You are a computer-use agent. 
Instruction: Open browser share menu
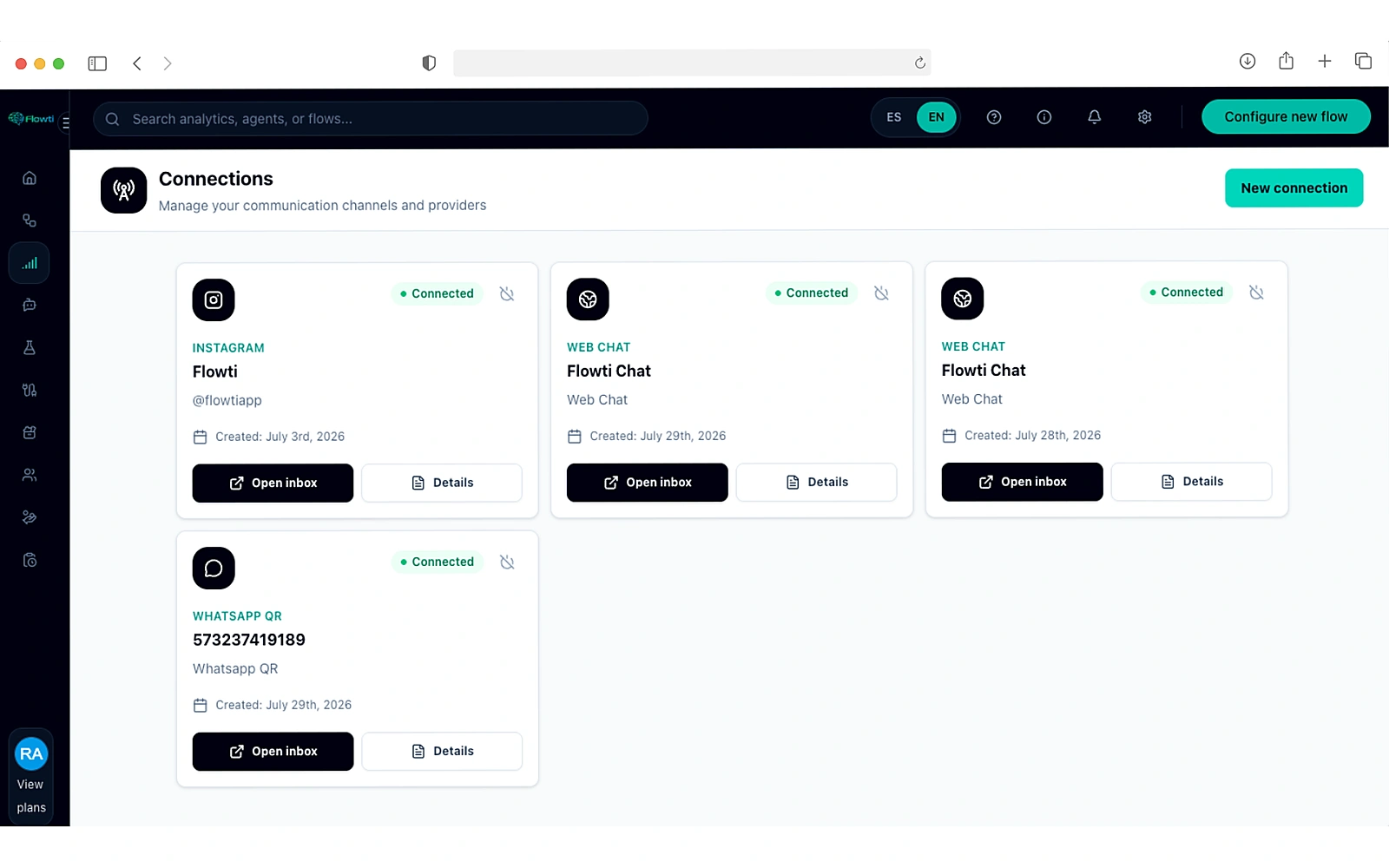click(1286, 61)
